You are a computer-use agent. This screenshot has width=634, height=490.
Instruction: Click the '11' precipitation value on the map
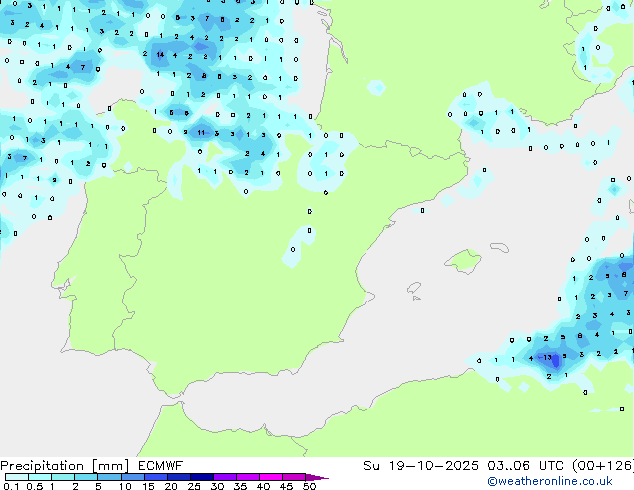click(201, 133)
